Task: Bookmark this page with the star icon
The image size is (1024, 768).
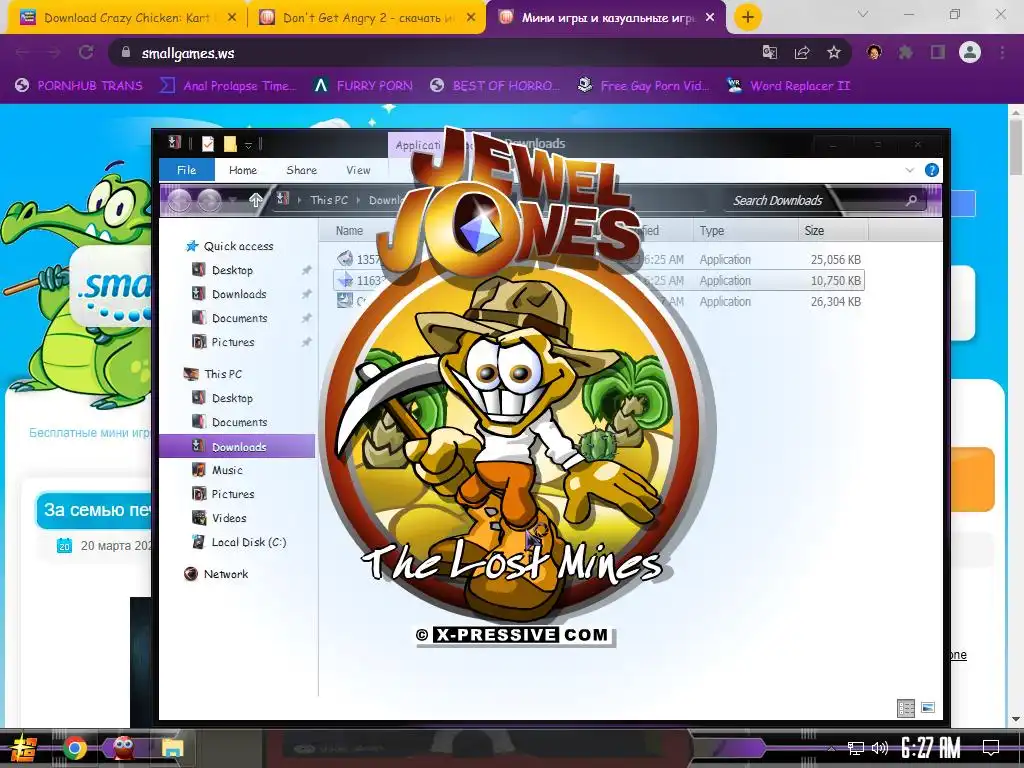Action: click(x=834, y=53)
